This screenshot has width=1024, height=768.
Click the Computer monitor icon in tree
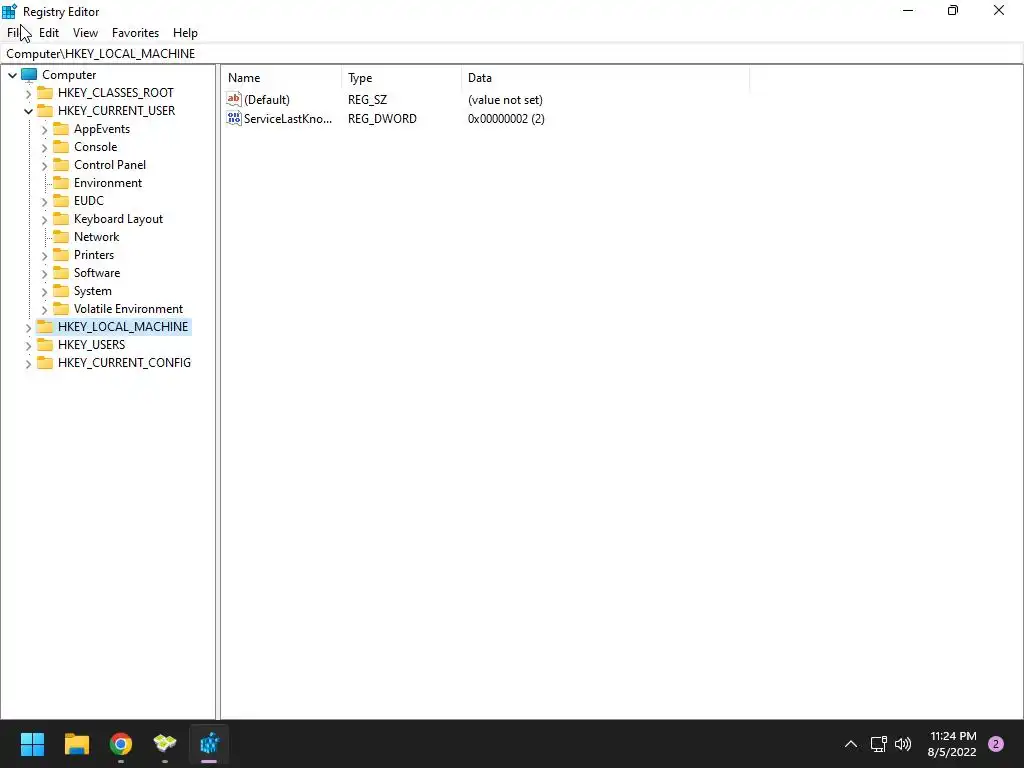pos(29,74)
